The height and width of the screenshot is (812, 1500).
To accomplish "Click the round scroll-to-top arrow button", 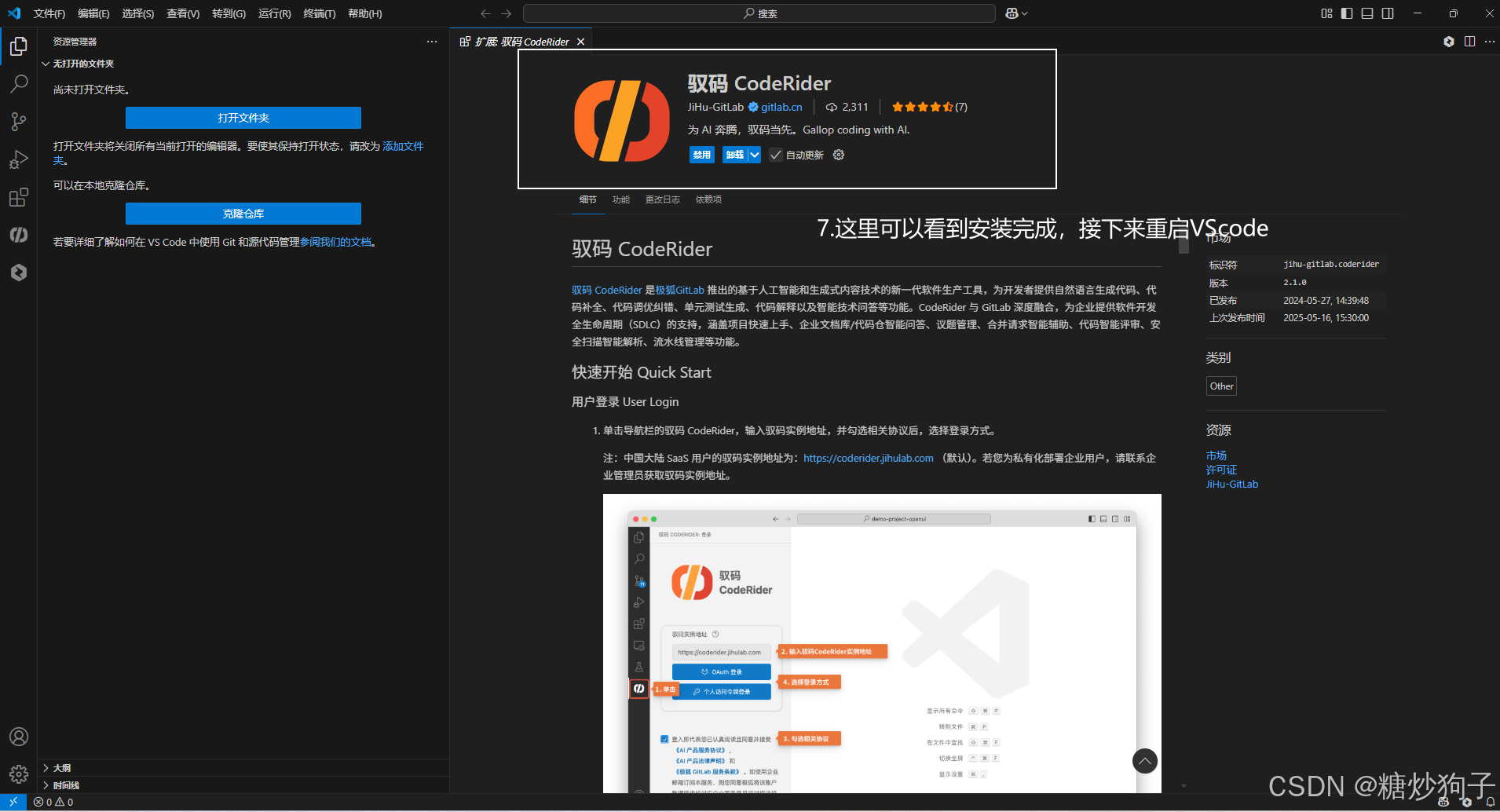I will tap(1145, 761).
